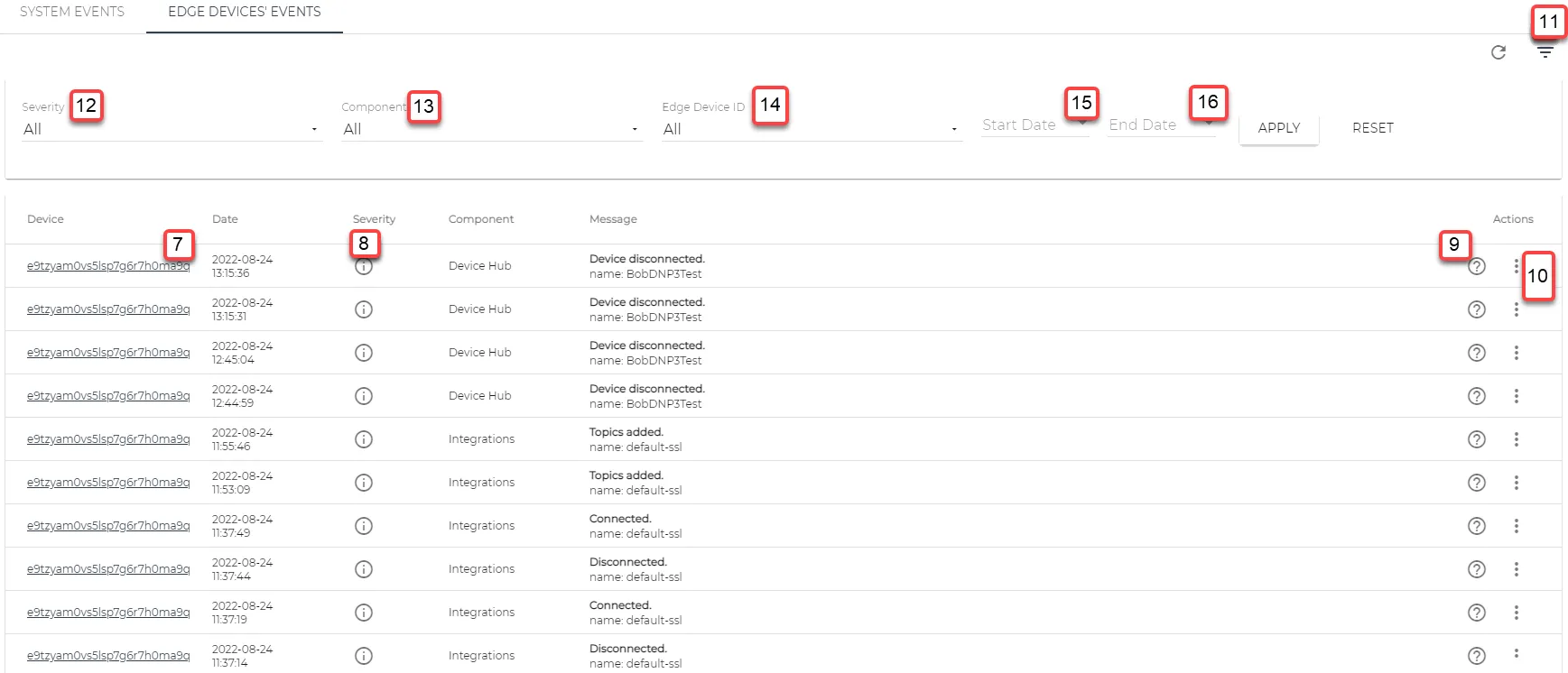Select the 'Topics added.' message at 11:53:09
The height and width of the screenshot is (673, 1568).
[x=626, y=475]
